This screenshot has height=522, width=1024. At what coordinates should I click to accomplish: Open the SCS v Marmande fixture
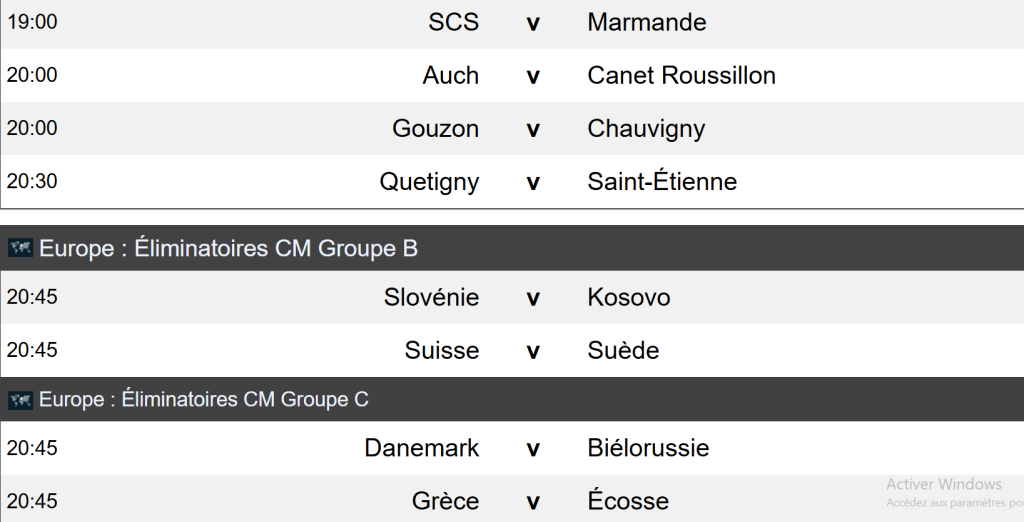[x=532, y=22]
